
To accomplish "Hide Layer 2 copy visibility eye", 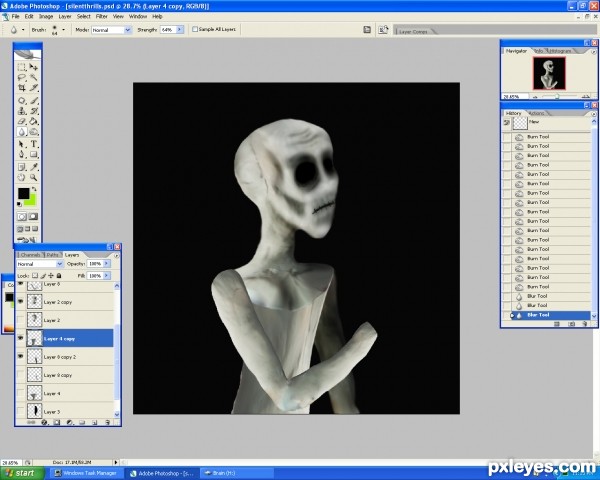I will [21, 302].
